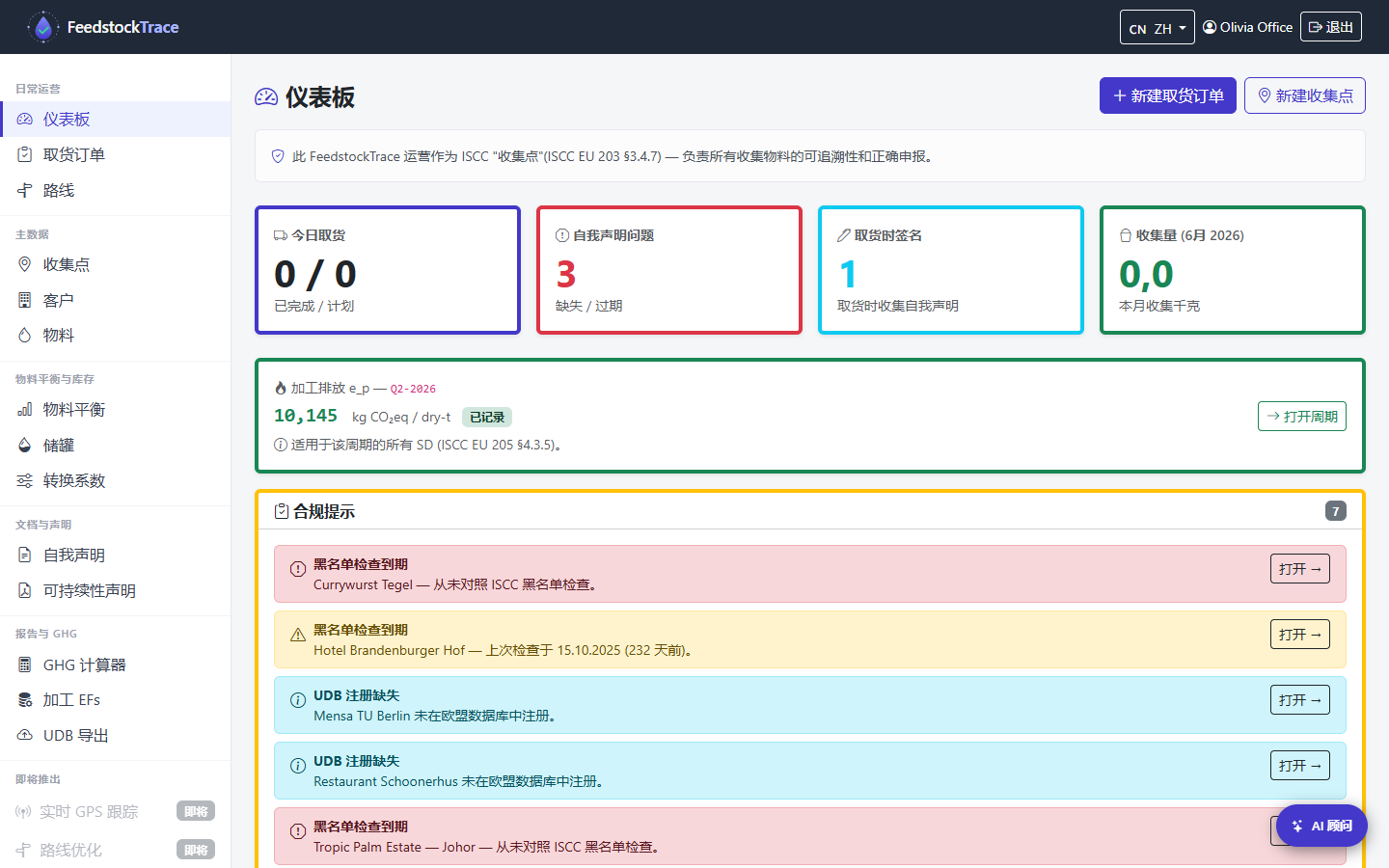The image size is (1389, 868).
Task: Click the 自我声明 document icon
Action: pos(25,555)
